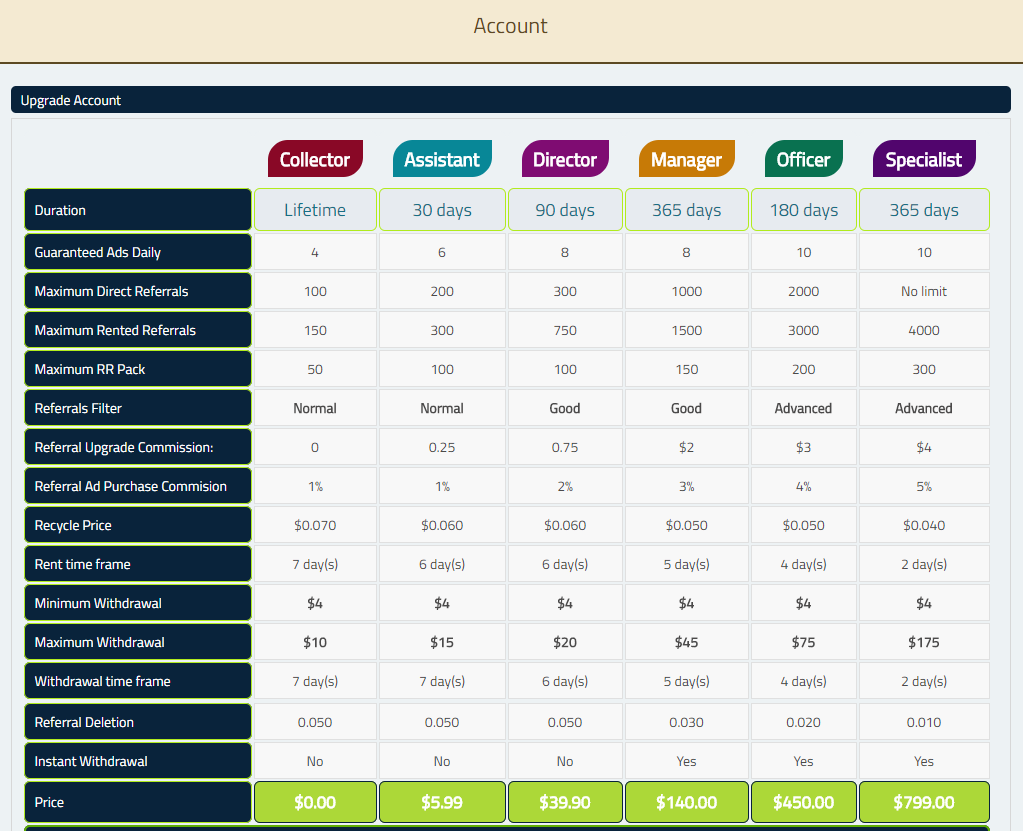Select the Price row label
Viewport: 1023px width, 831px height.
click(137, 802)
